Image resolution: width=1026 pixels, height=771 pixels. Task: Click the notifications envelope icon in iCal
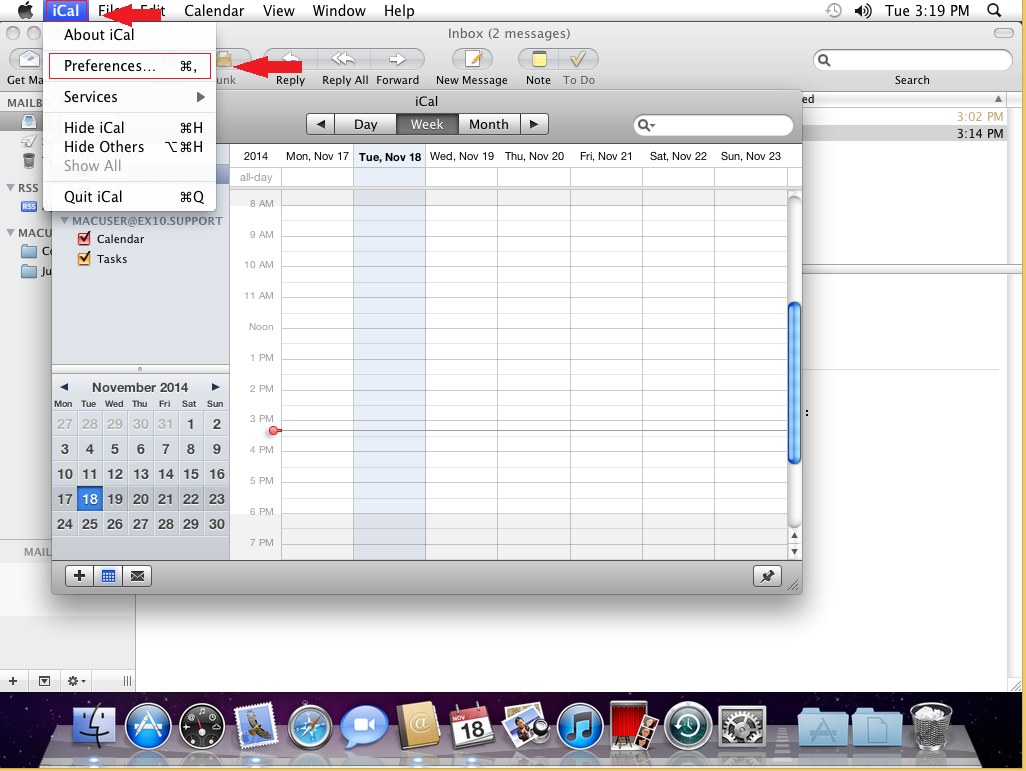(x=137, y=575)
